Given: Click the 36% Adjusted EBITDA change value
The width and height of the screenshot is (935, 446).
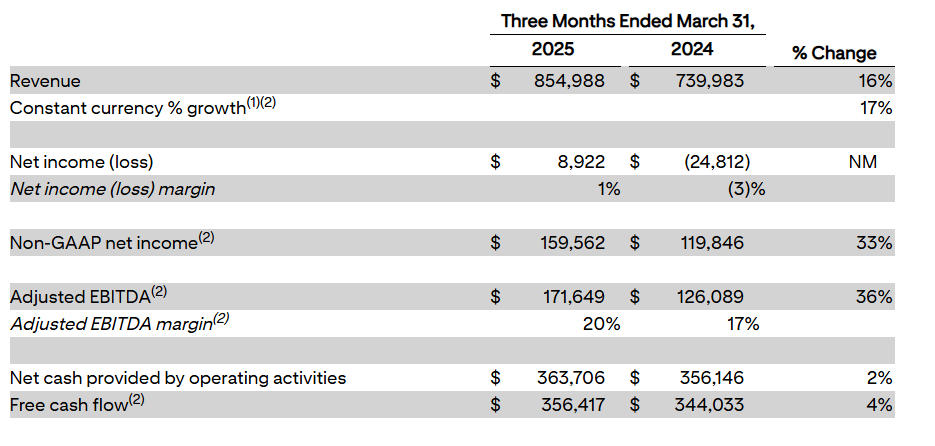Looking at the screenshot, I should click(874, 297).
